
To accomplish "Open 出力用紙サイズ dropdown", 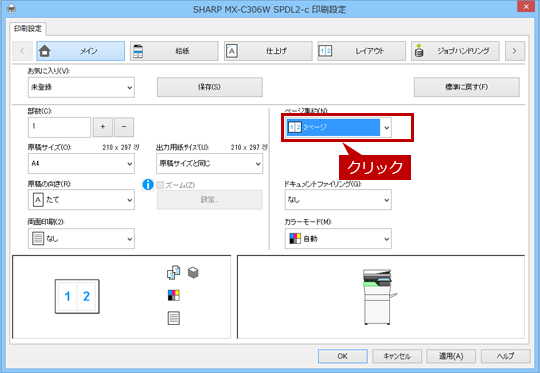I will pos(209,164).
